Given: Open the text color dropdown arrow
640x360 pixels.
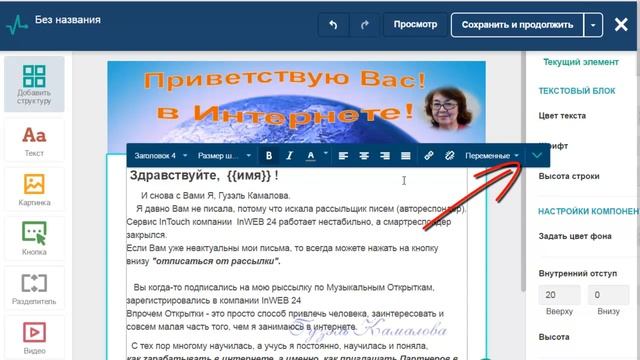Looking at the screenshot, I should (326, 153).
